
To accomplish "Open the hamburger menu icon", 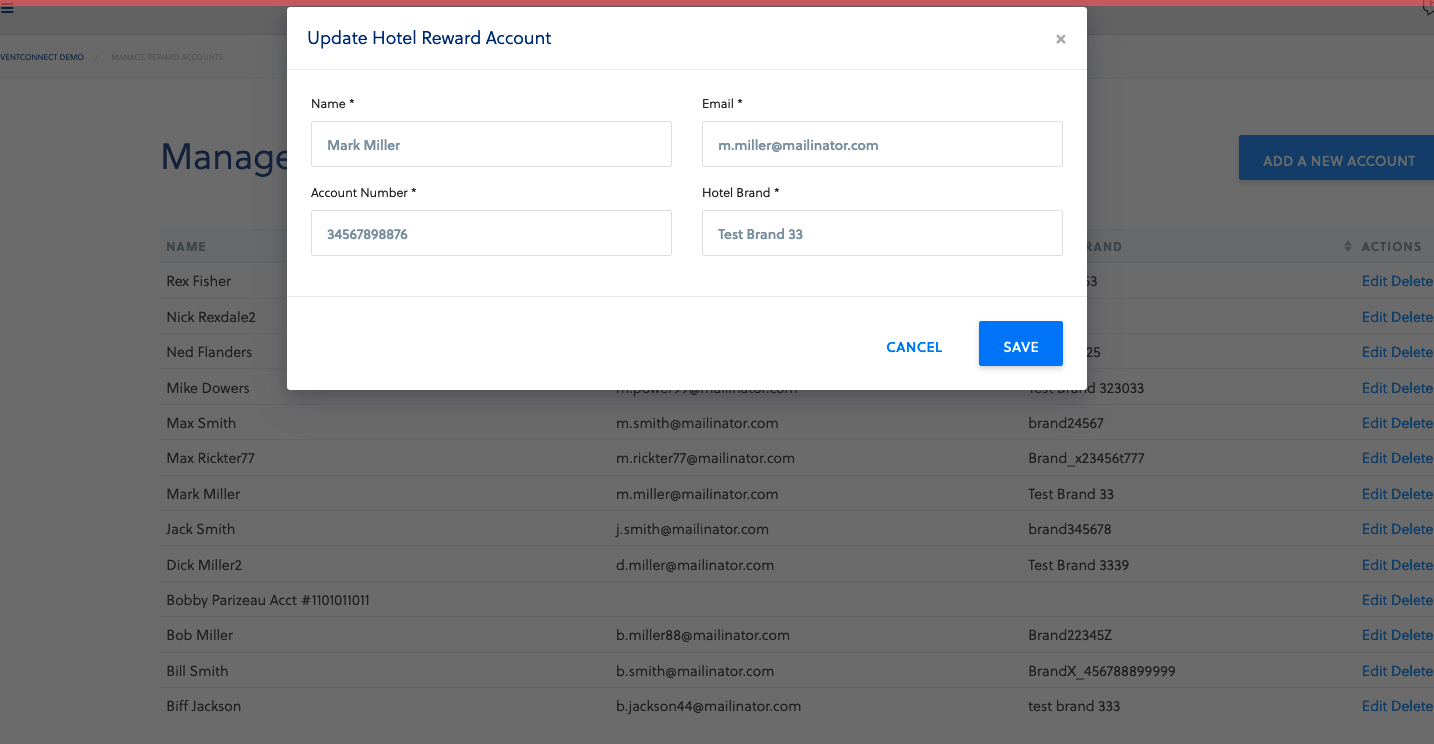I will (x=7, y=9).
